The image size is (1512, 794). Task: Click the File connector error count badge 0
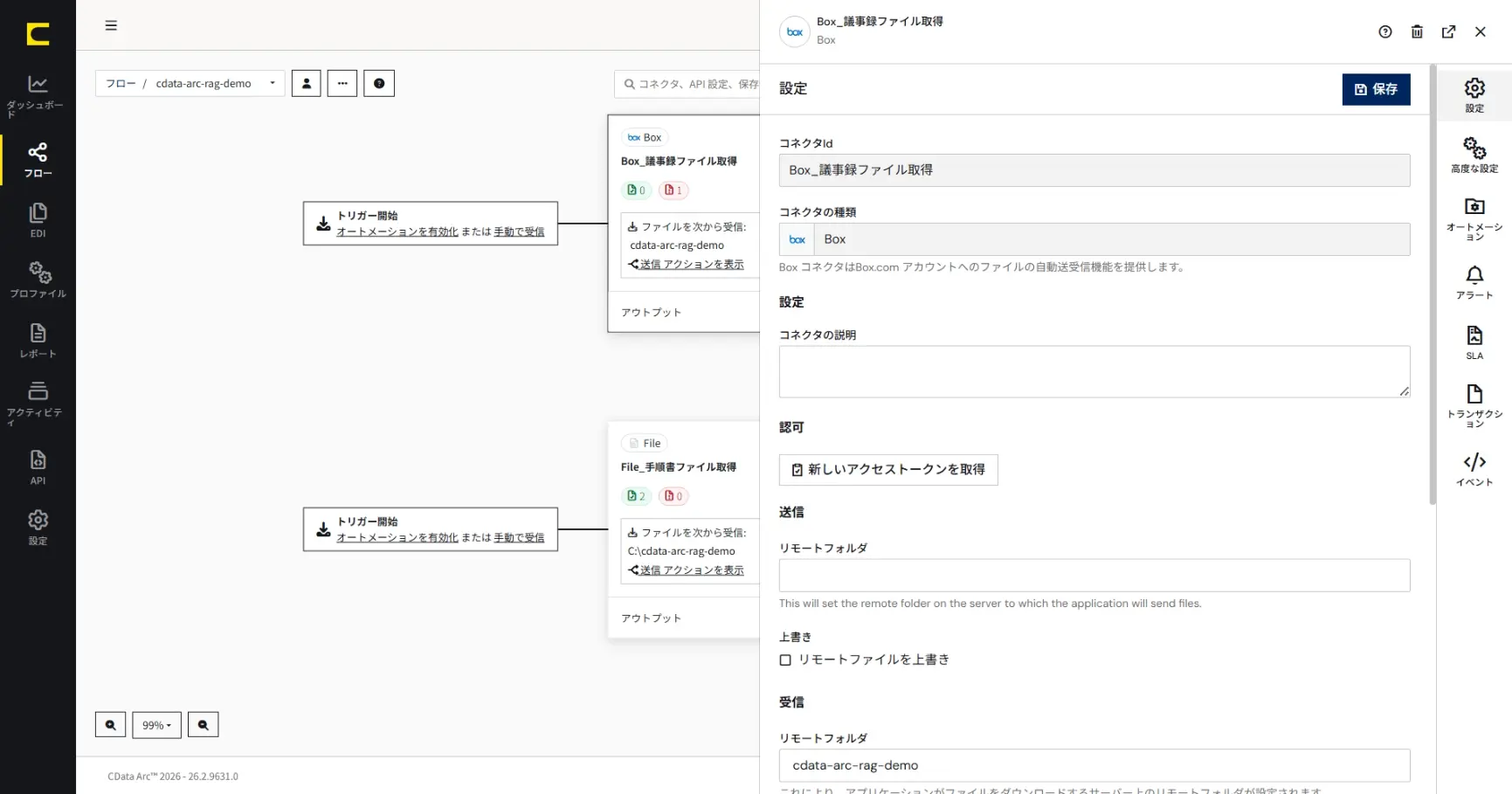pos(673,496)
